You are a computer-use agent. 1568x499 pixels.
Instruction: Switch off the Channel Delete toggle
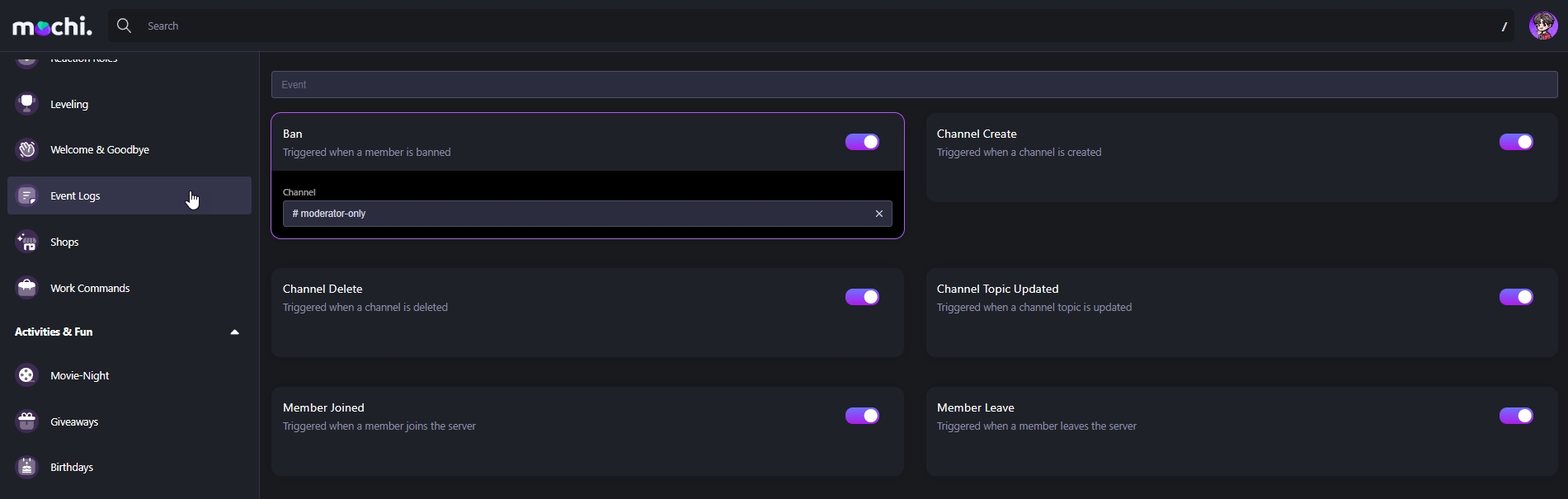point(862,297)
